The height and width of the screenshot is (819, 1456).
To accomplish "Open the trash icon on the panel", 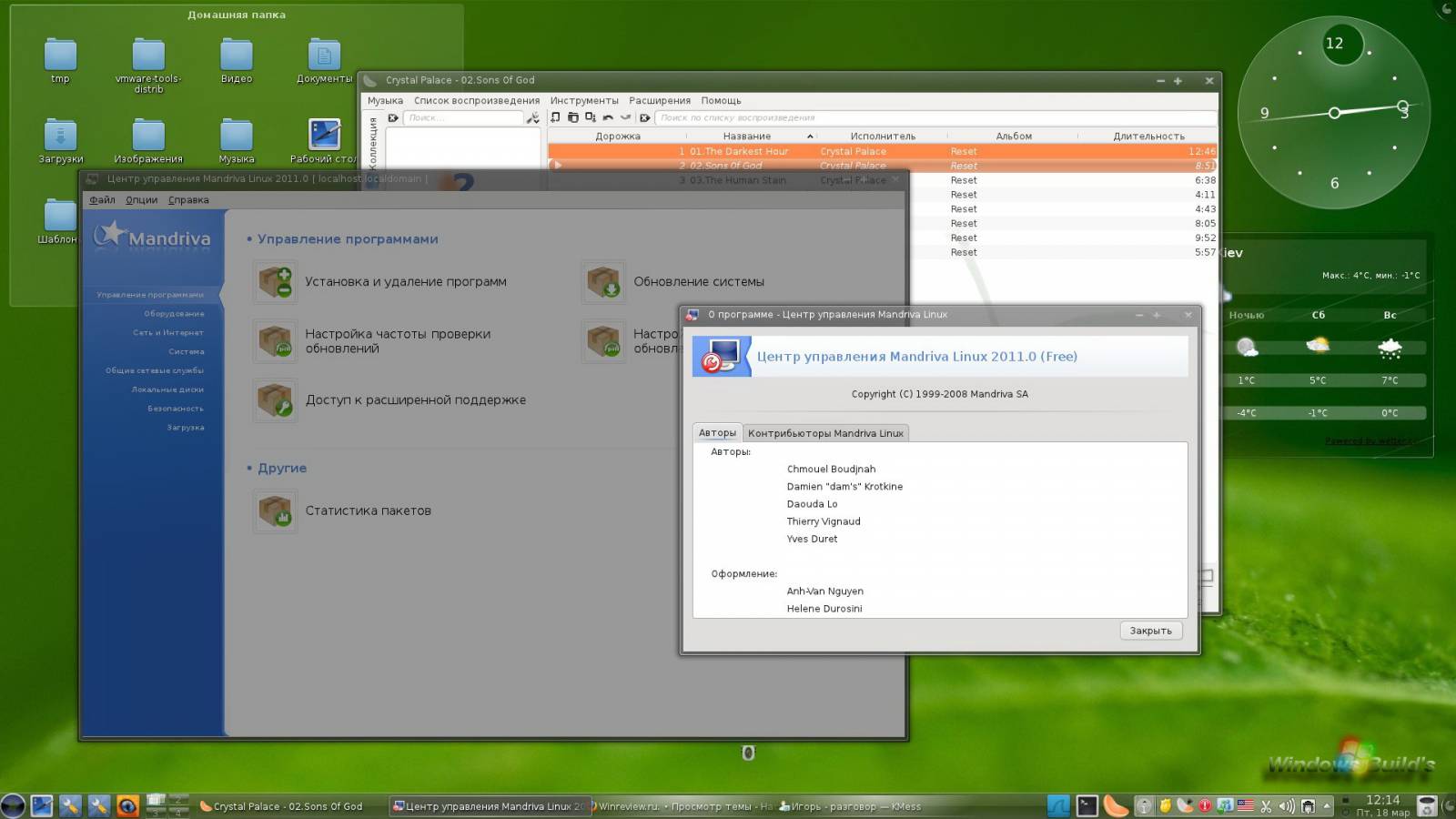I will point(1428,805).
